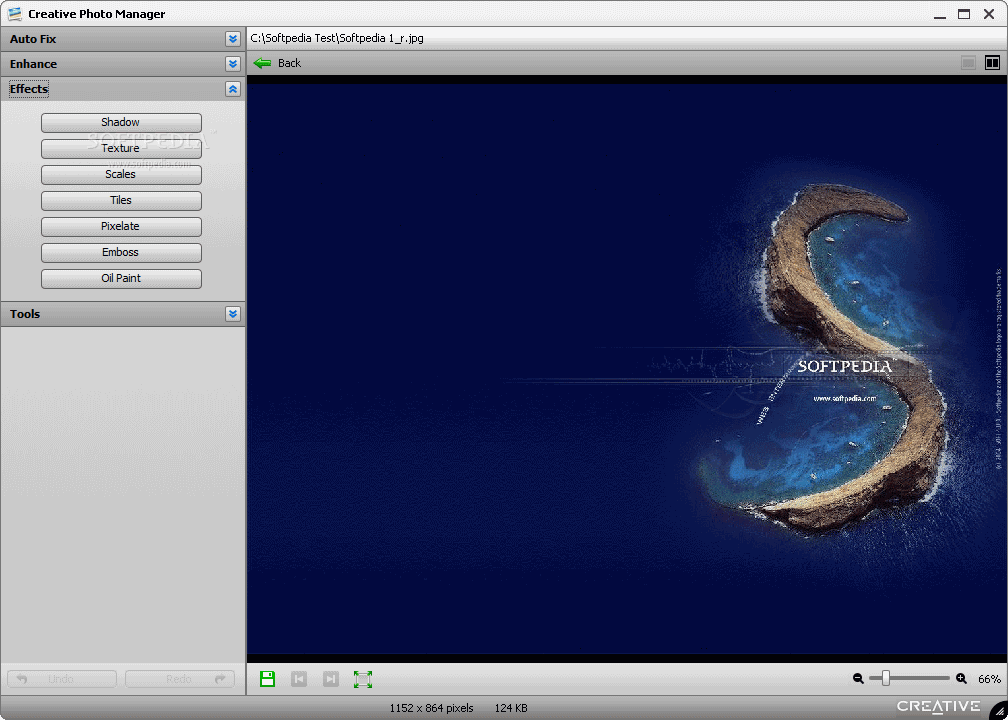Click the zoom in magnifier icon
Viewport: 1008px width, 720px height.
point(961,678)
